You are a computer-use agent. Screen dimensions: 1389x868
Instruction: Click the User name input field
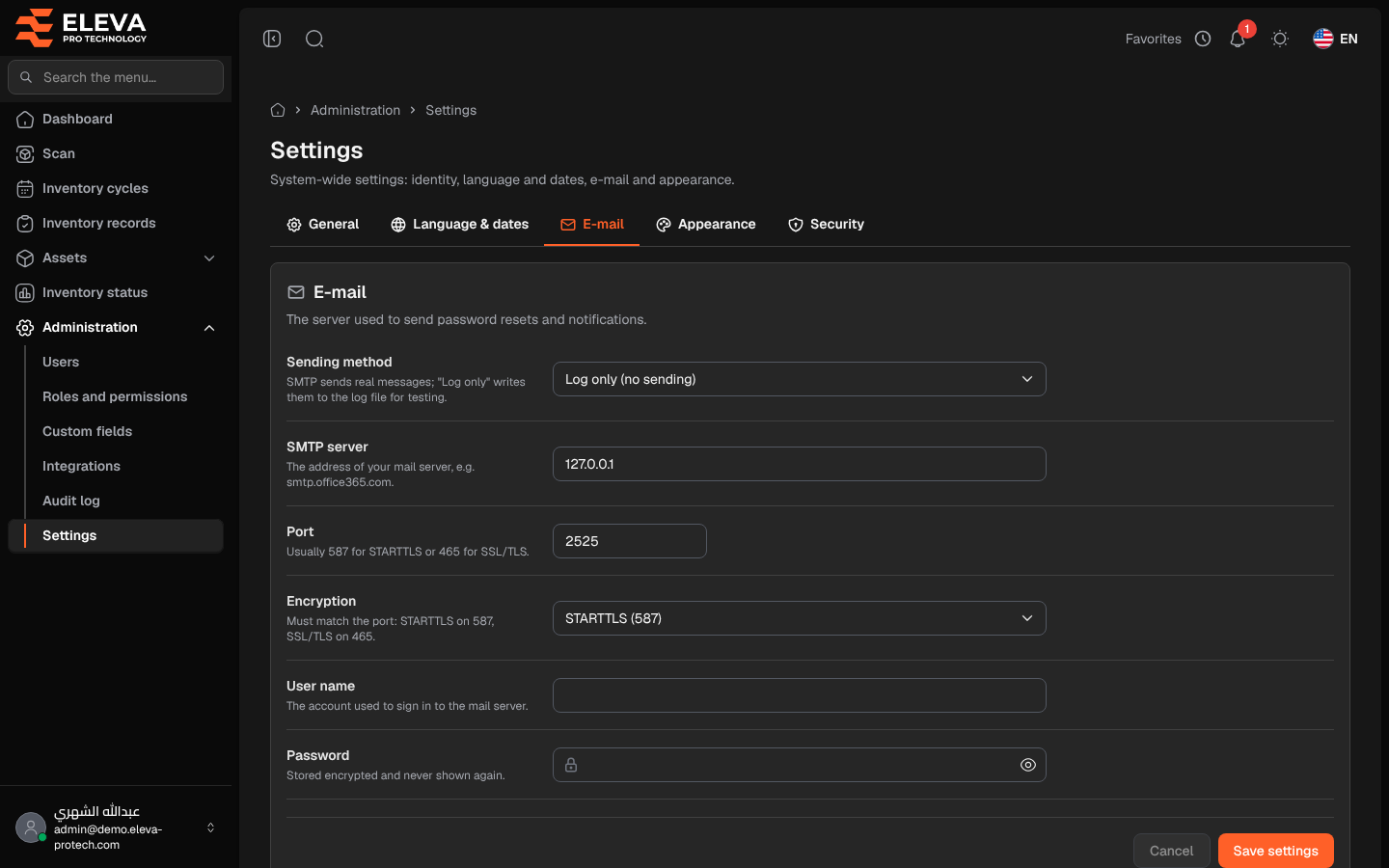click(799, 695)
